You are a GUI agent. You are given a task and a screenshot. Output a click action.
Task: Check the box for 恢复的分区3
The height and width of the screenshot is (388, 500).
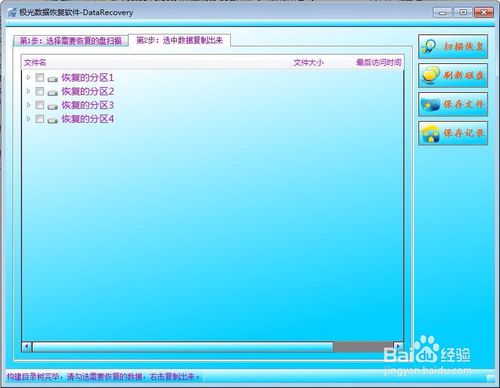pos(40,105)
